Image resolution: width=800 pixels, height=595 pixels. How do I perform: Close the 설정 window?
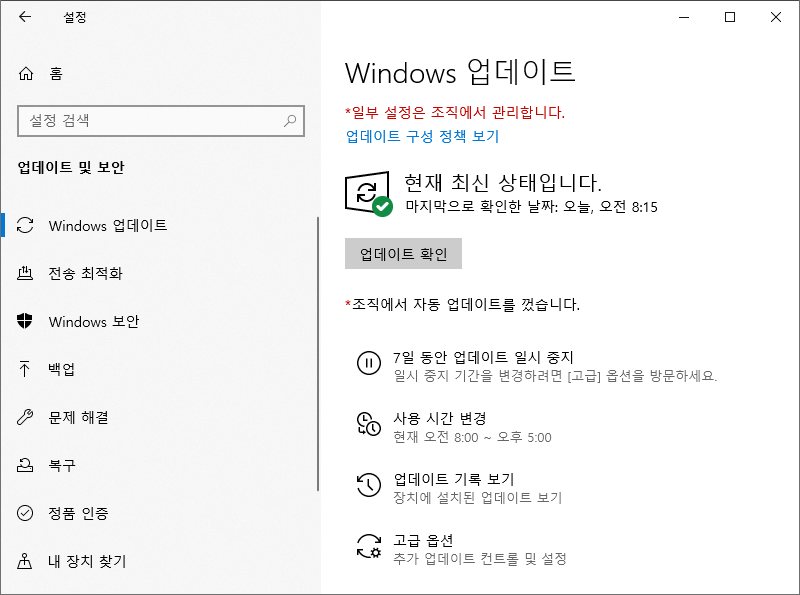(776, 17)
